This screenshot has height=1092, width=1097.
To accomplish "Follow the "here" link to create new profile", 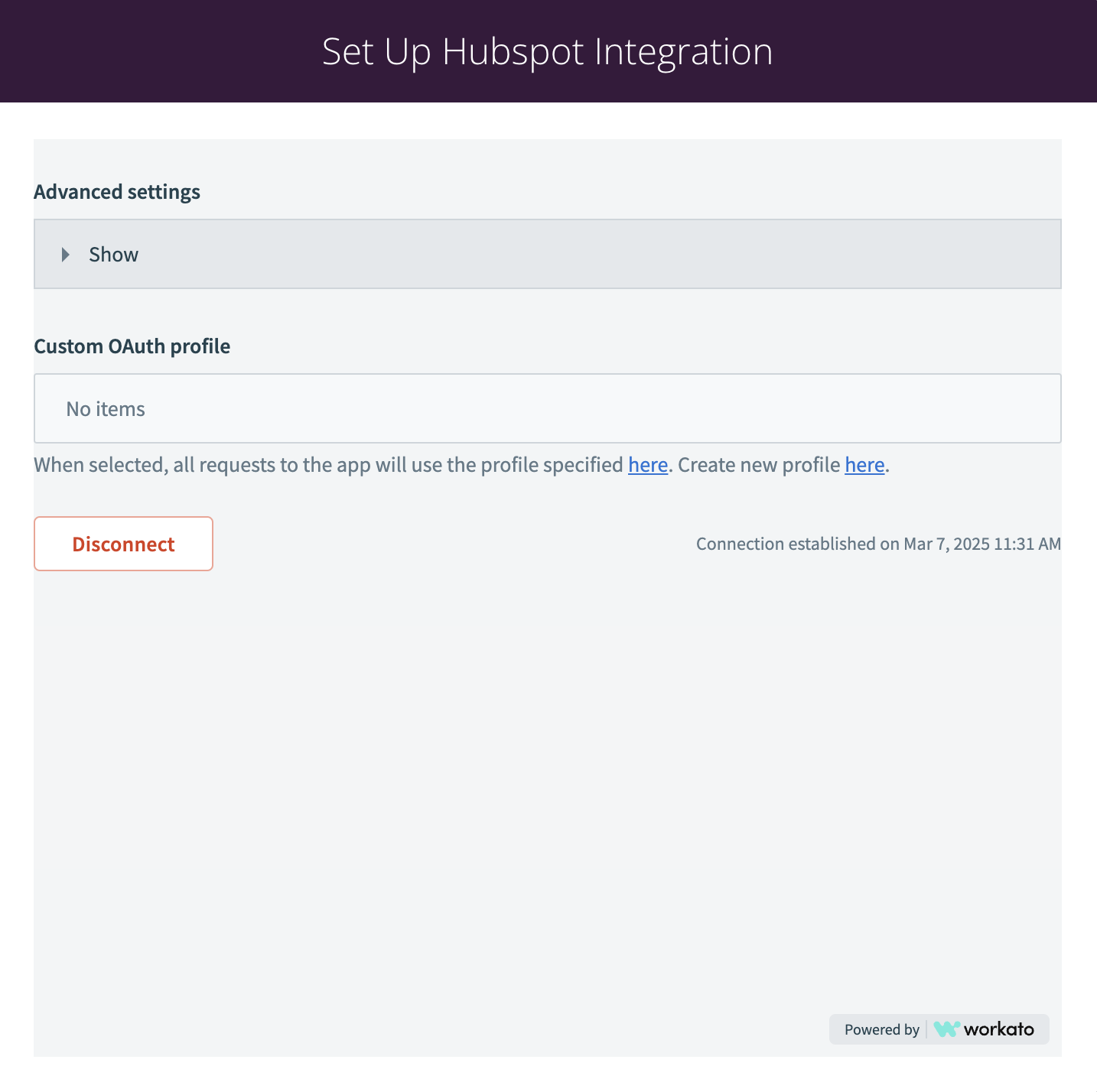I will point(864,465).
